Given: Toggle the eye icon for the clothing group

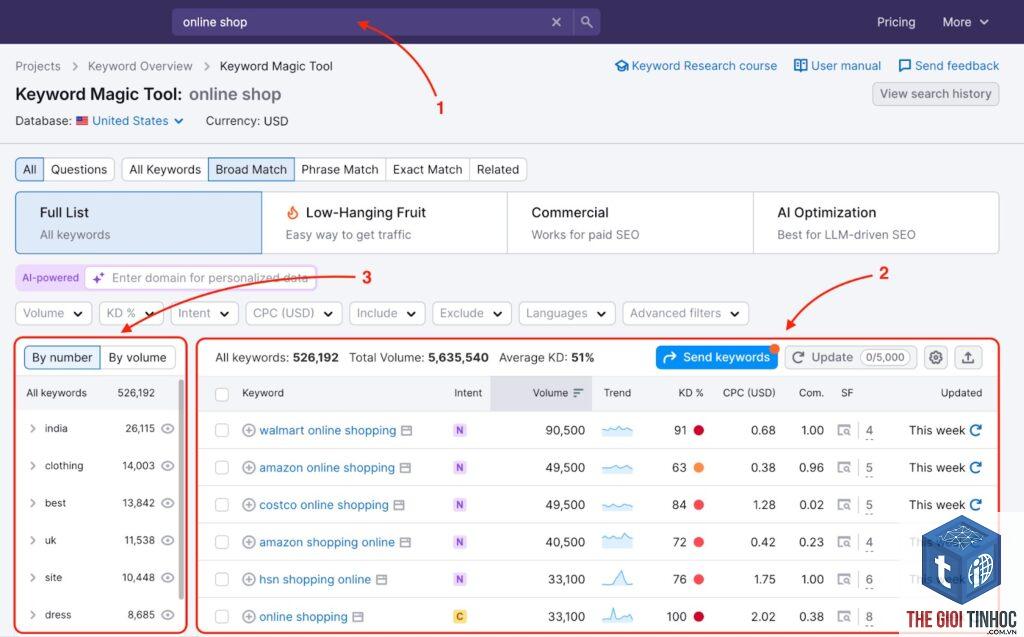Looking at the screenshot, I should click(x=168, y=466).
